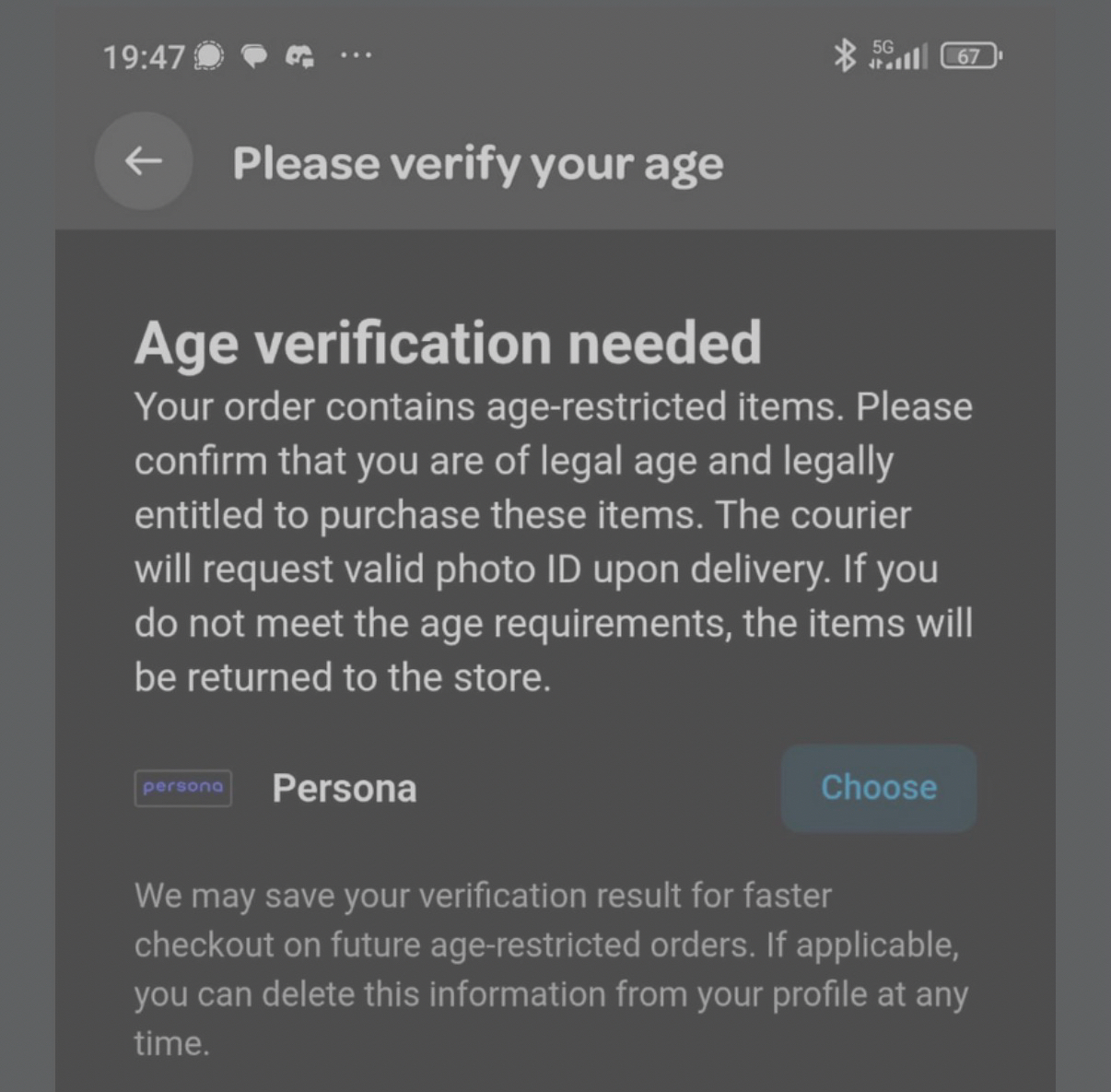Tap the line "you can delete this information"

(551, 995)
